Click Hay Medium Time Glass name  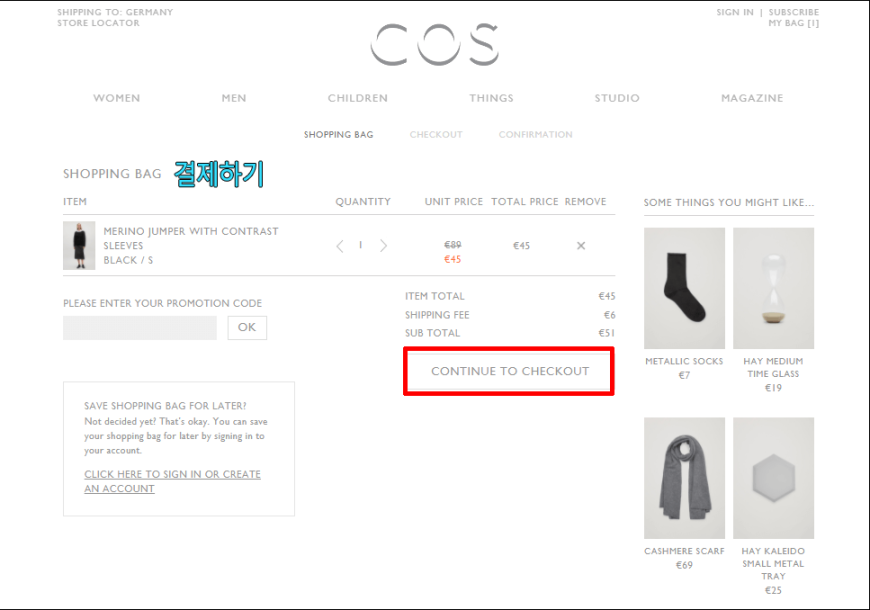[x=773, y=367]
